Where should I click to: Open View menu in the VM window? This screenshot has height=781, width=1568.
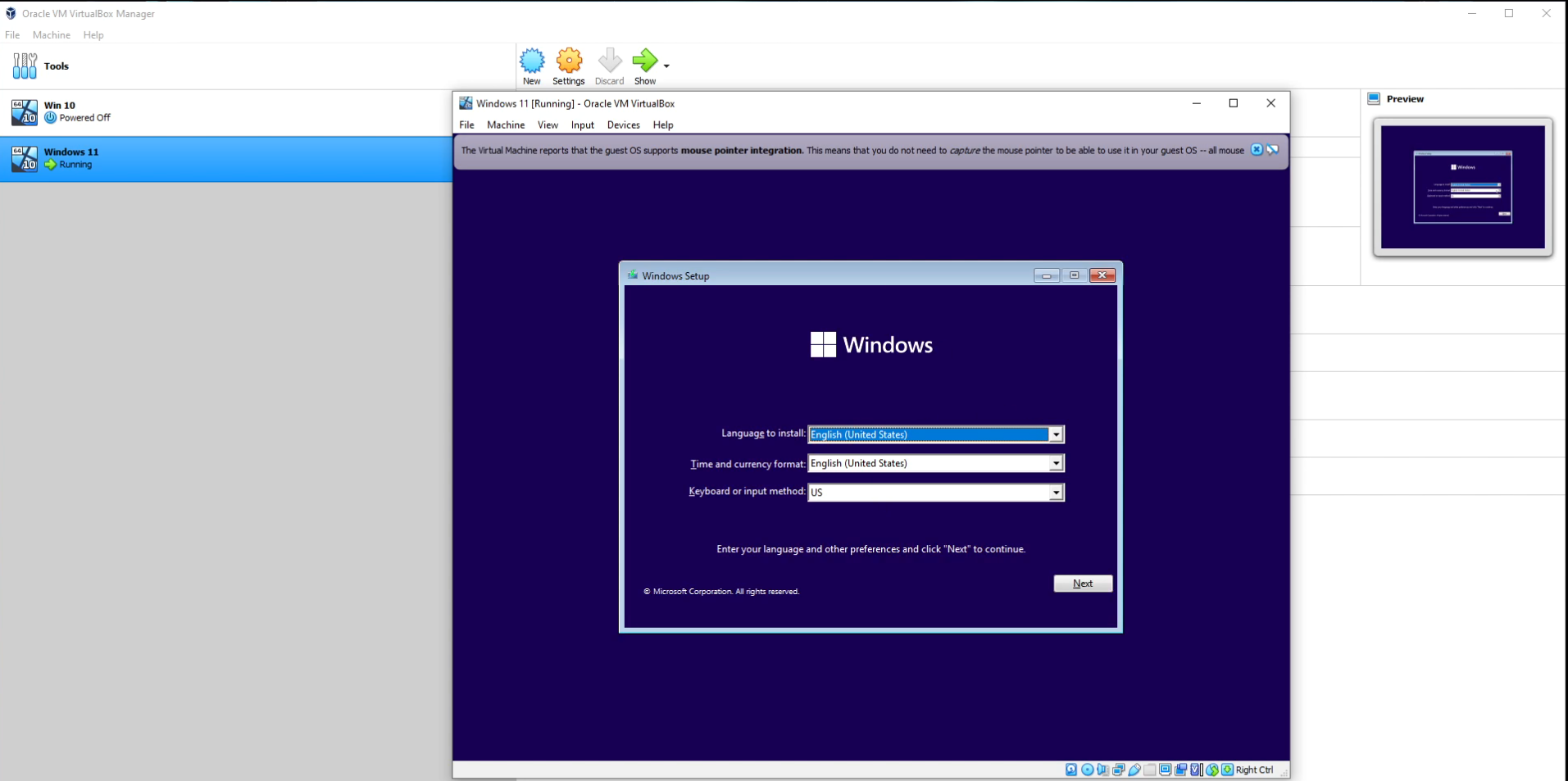point(548,125)
